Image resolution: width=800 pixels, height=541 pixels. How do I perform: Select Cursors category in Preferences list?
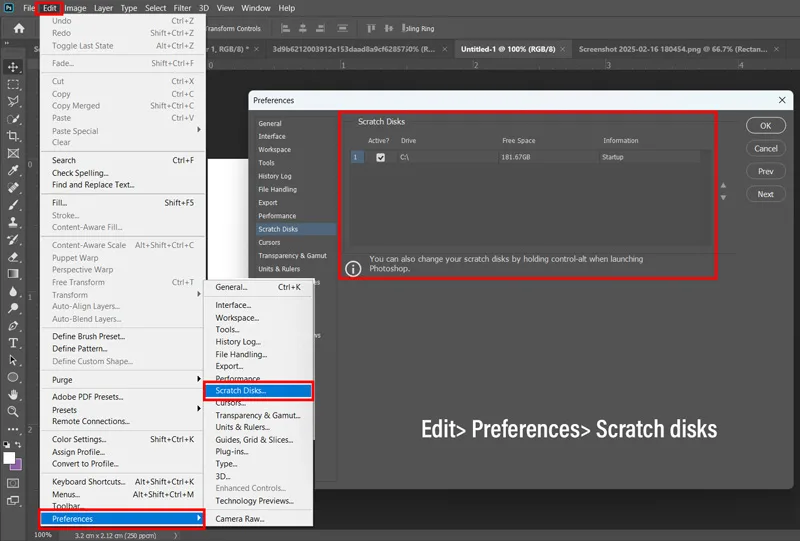pos(269,242)
